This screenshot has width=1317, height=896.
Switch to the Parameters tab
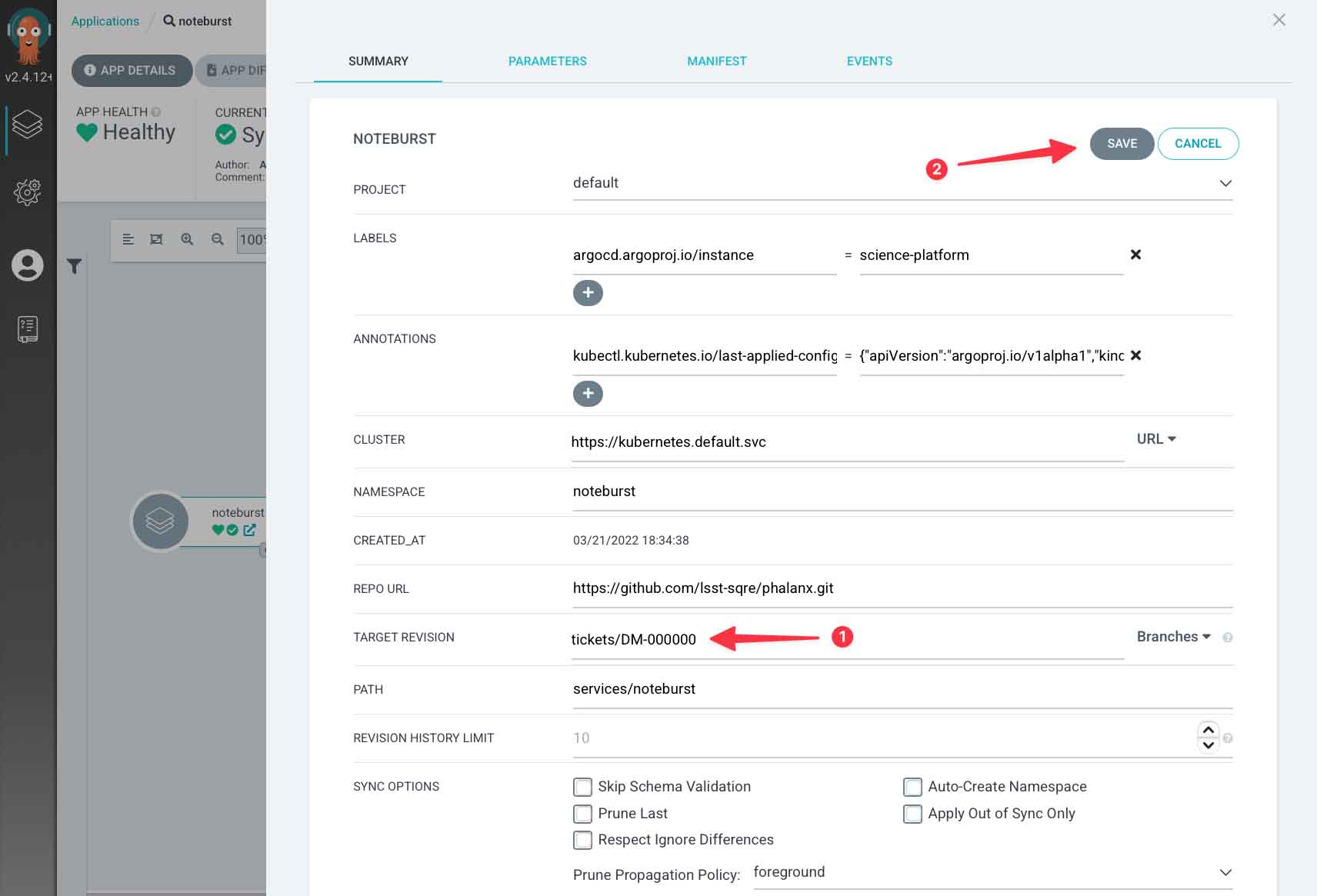coord(547,61)
